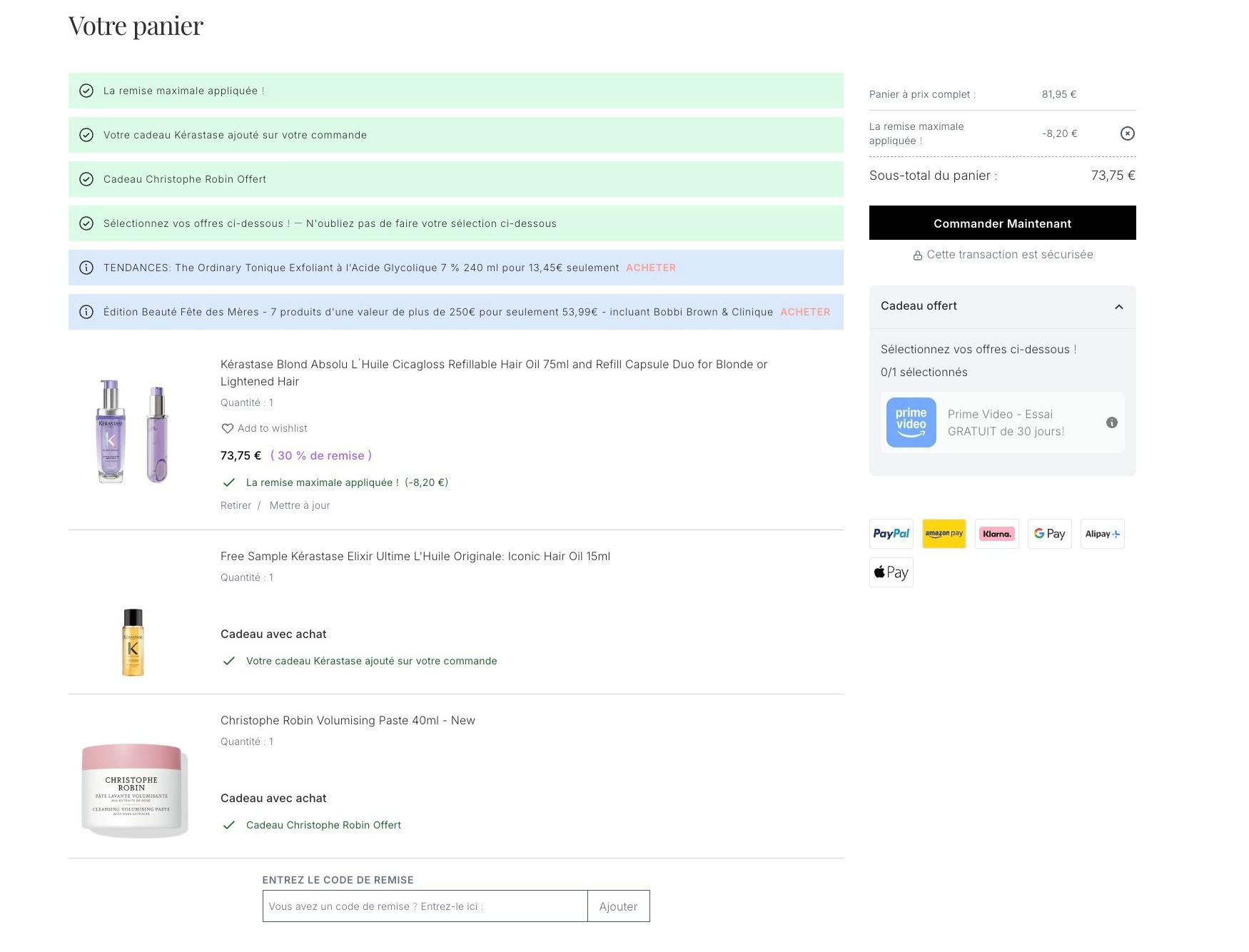Click the Apple Pay payment icon

pyautogui.click(x=891, y=572)
